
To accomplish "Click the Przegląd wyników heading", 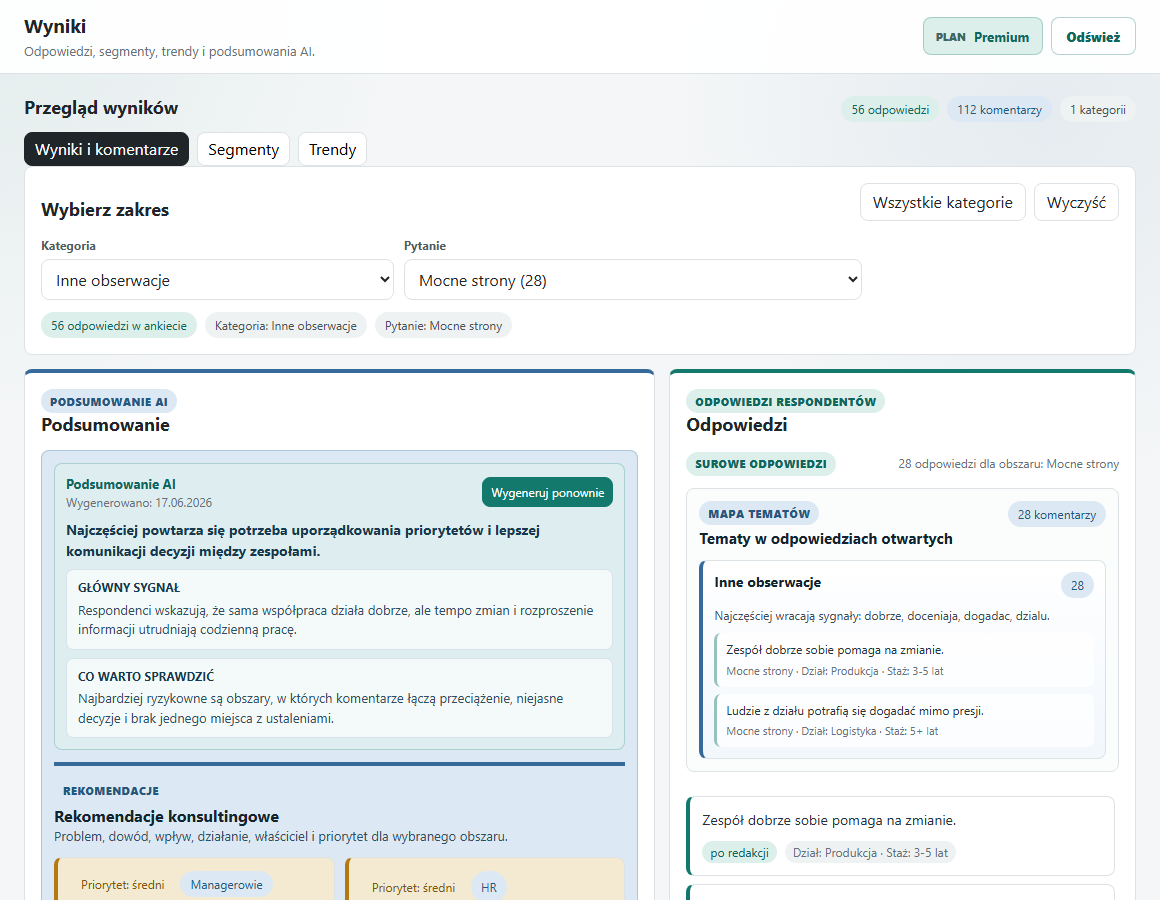I will 101,108.
